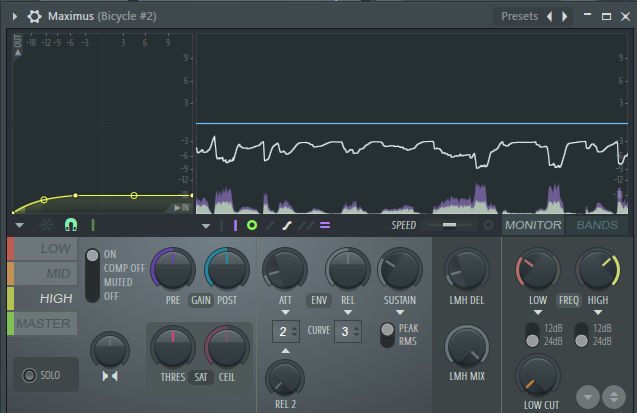Click the REL envelope knob

[348, 269]
